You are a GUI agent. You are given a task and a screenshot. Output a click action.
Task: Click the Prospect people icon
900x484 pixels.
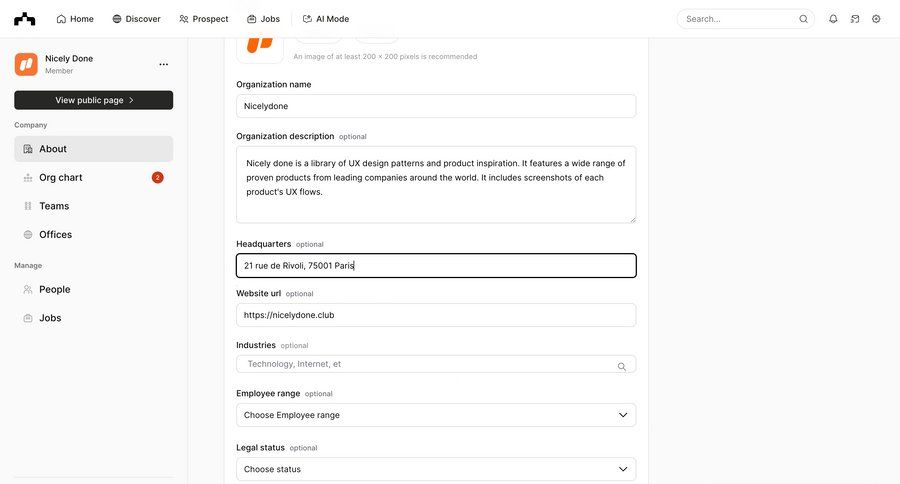pyautogui.click(x=184, y=19)
